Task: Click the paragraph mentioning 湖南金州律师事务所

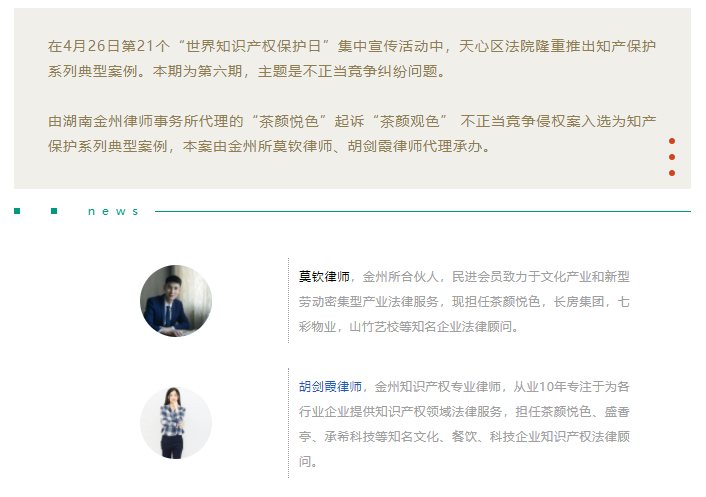Action: click(x=352, y=134)
